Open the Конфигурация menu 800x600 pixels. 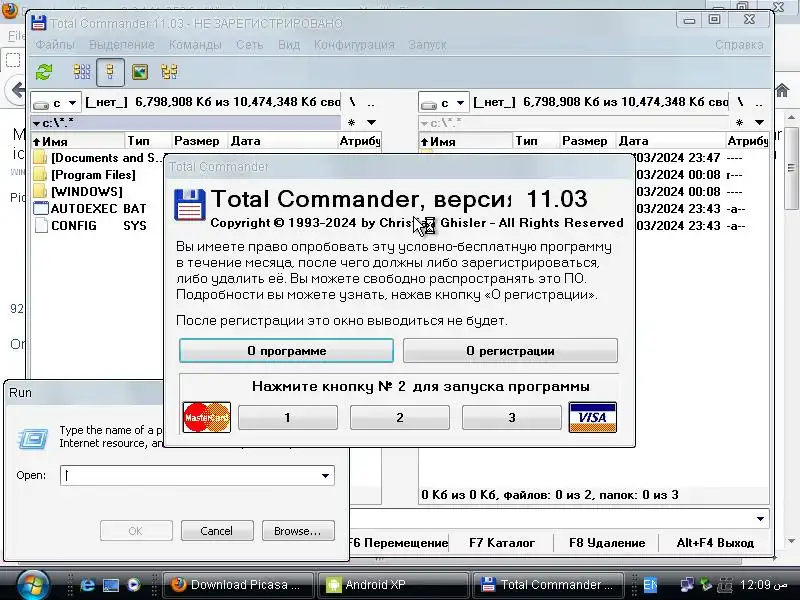[x=354, y=45]
